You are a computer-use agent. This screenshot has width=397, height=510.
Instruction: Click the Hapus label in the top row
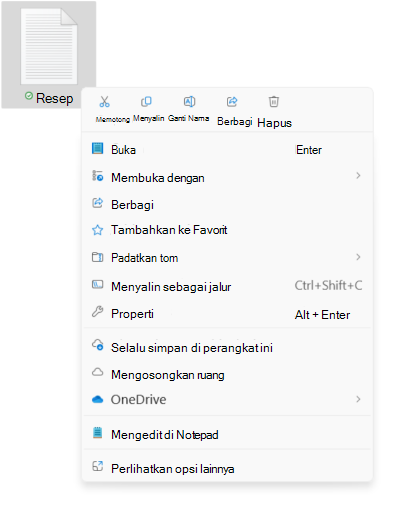tap(274, 123)
